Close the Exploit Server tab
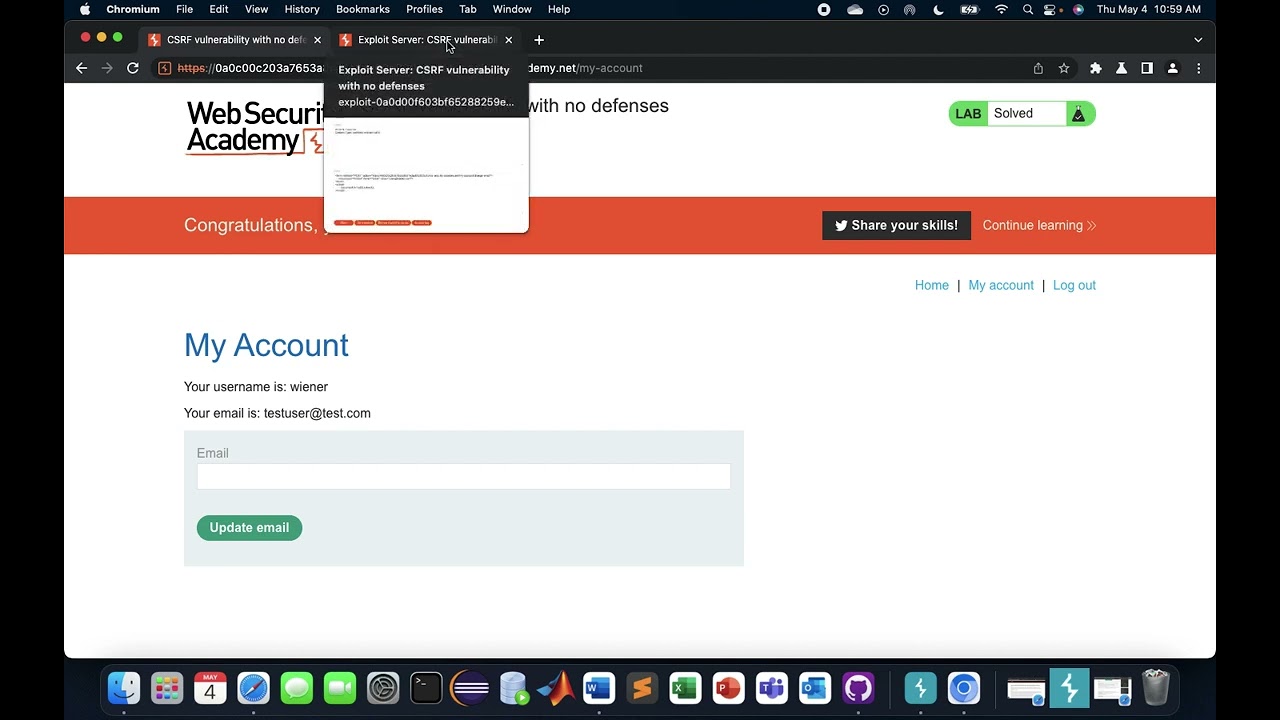 tap(508, 40)
